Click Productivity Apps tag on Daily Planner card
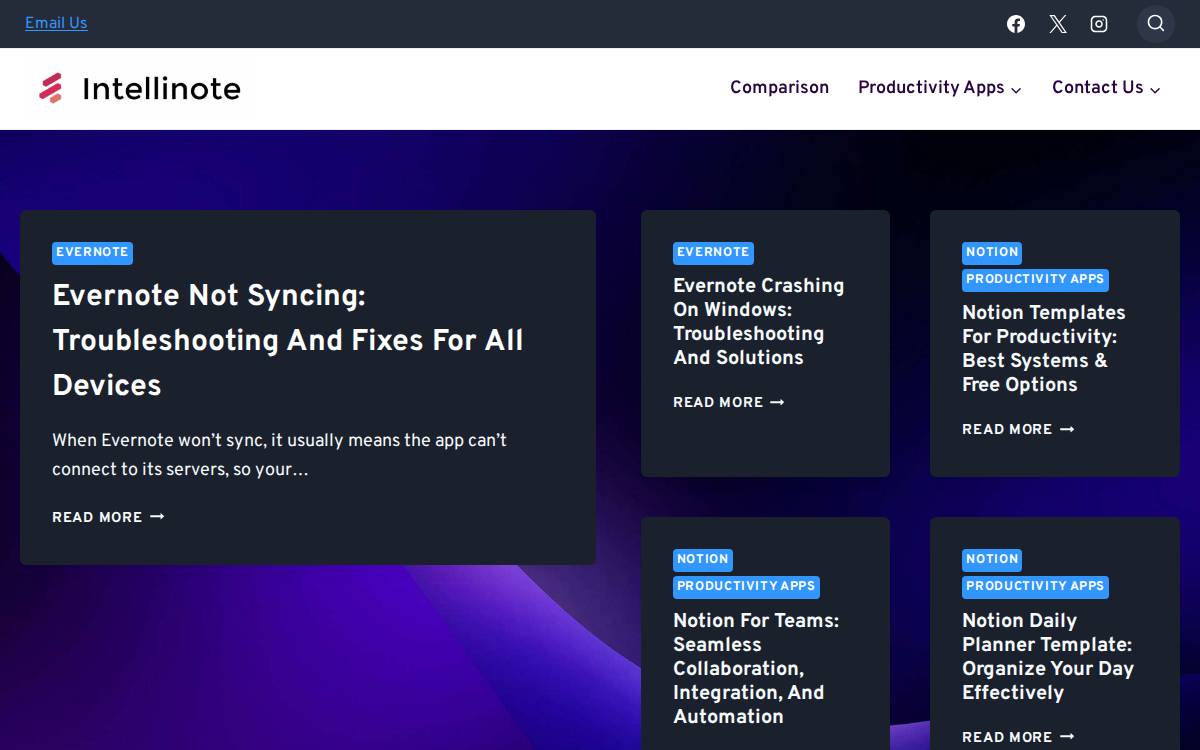Viewport: 1200px width, 750px height. (x=1035, y=587)
